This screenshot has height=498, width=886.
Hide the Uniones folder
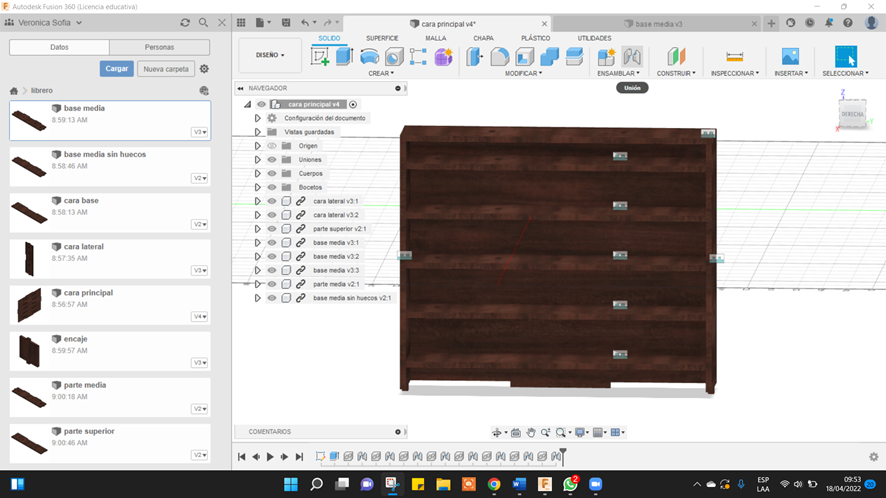coord(272,159)
